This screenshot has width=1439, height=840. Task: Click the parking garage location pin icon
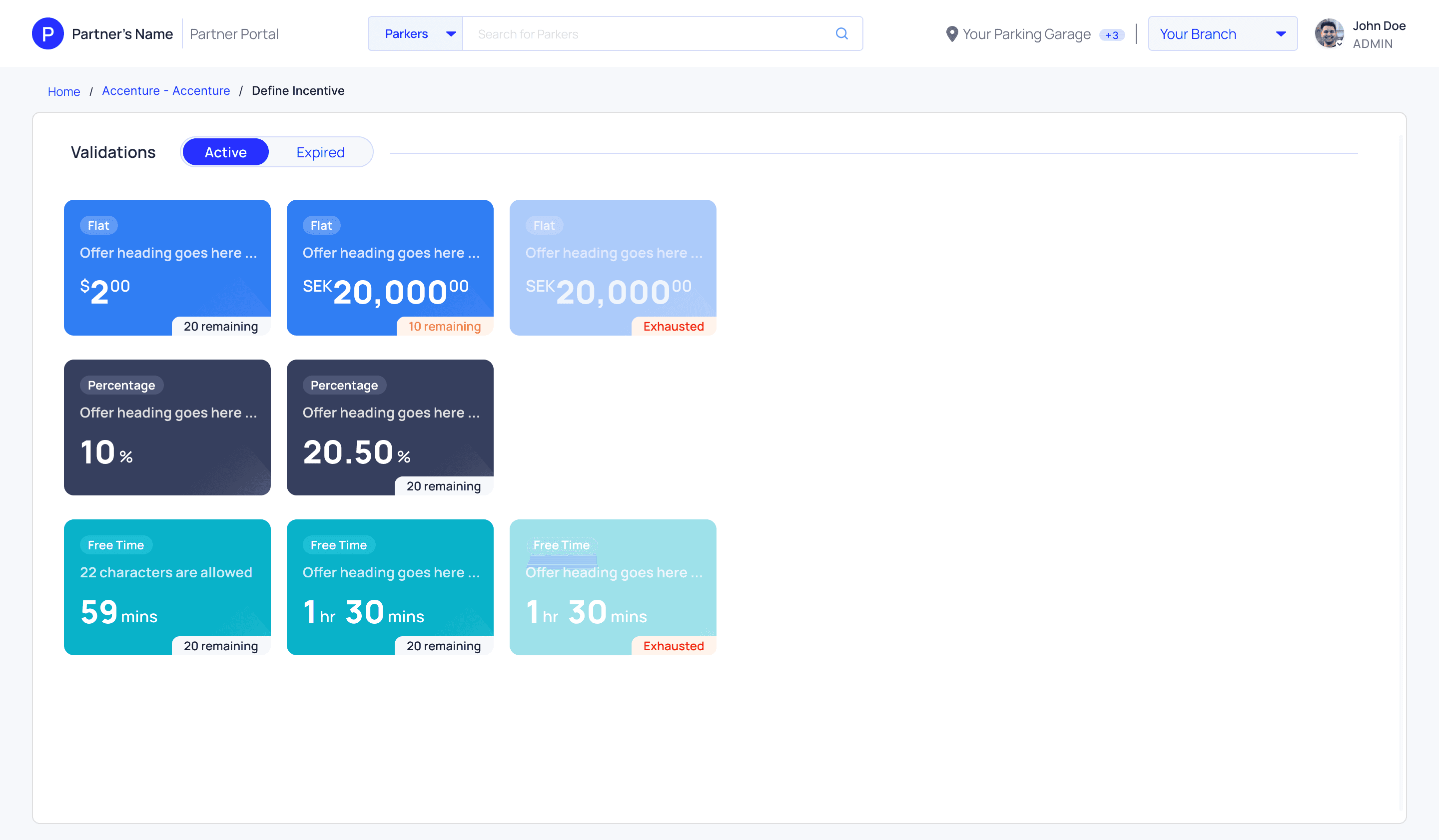(x=951, y=33)
